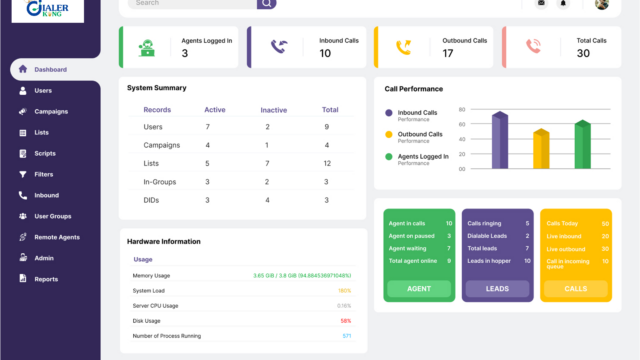Click the System Load row
This screenshot has width=640, height=360.
242,291
